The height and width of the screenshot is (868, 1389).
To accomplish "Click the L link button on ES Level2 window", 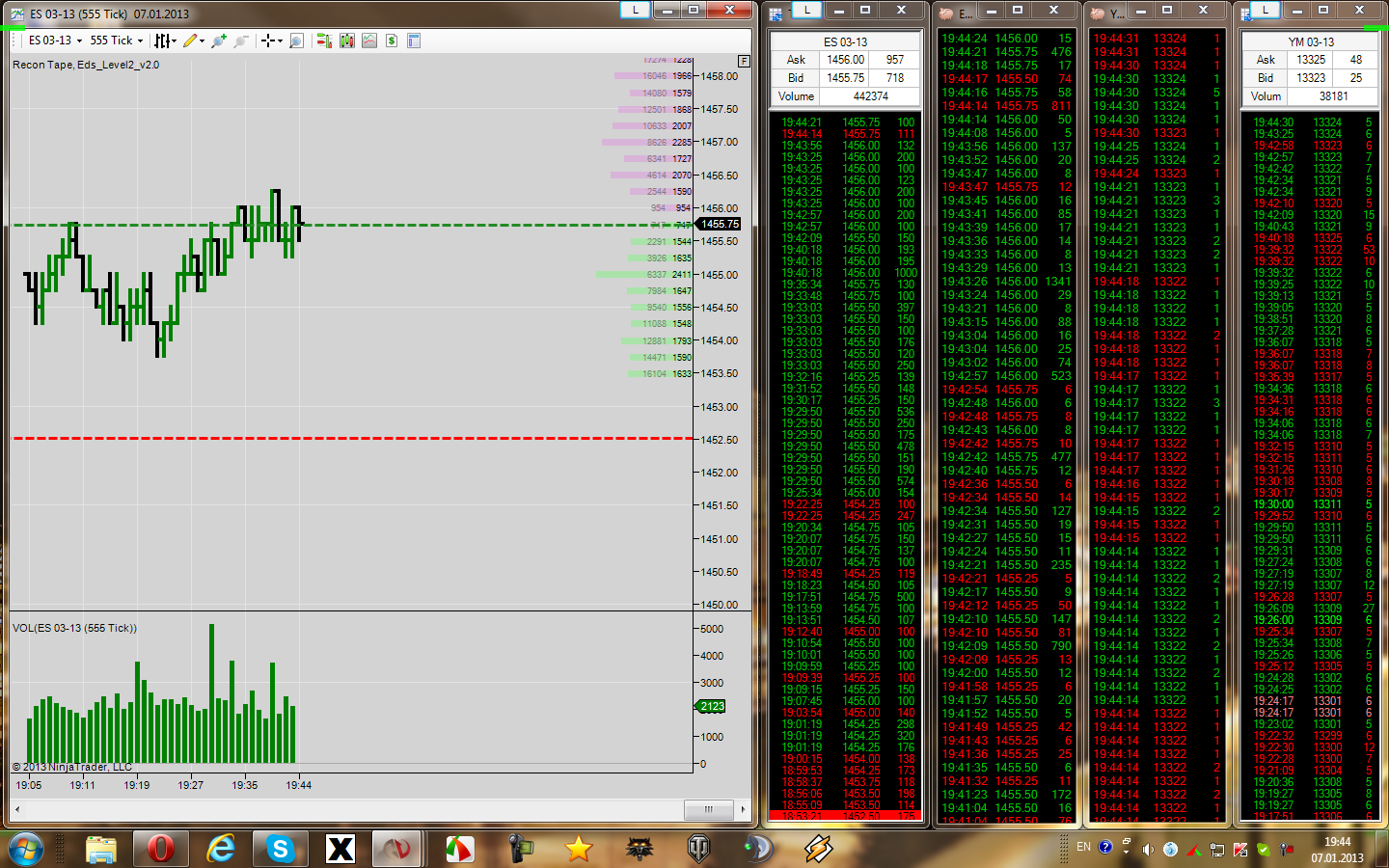I will pos(806,10).
